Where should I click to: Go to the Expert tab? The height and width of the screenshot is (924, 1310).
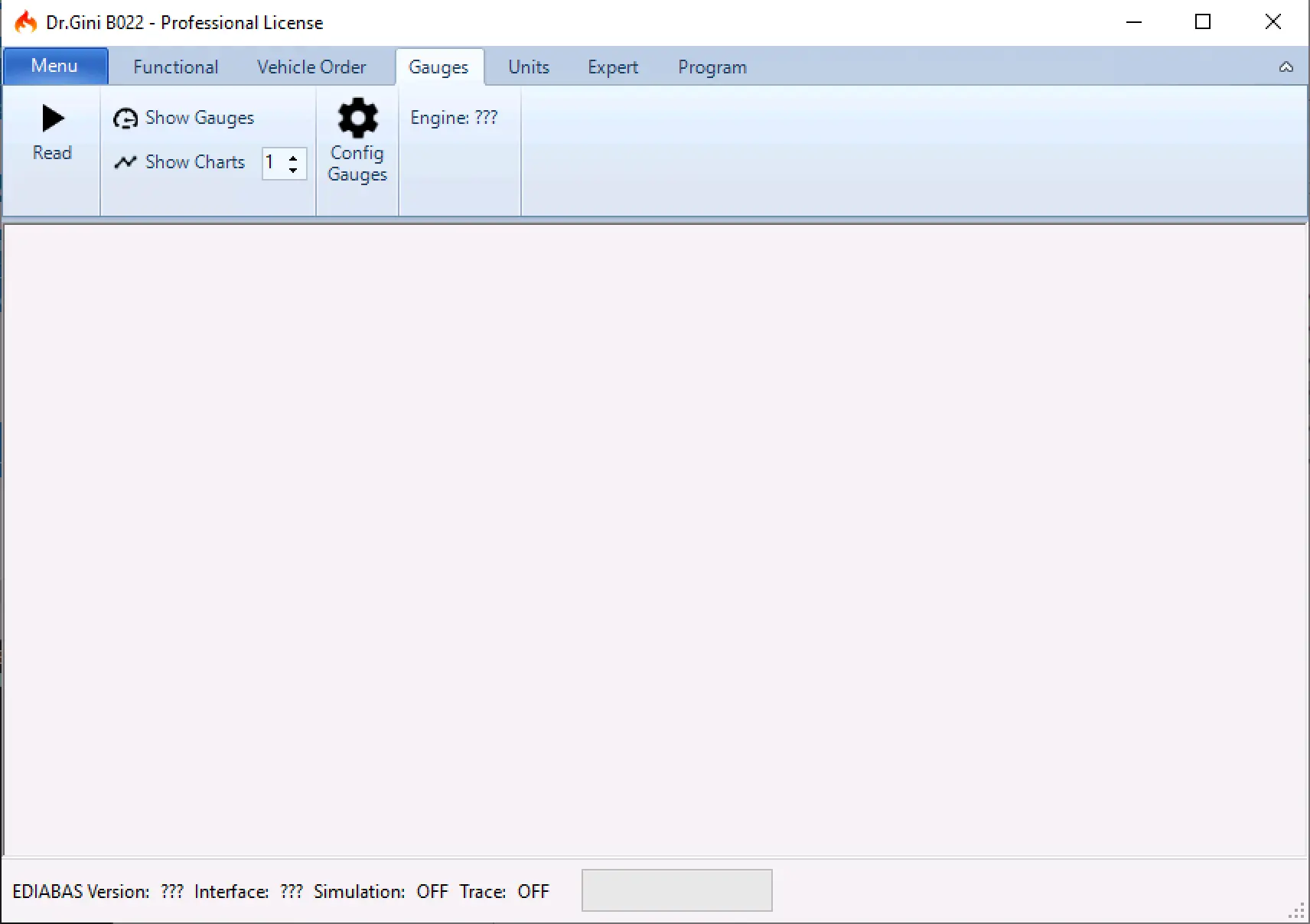click(x=612, y=67)
